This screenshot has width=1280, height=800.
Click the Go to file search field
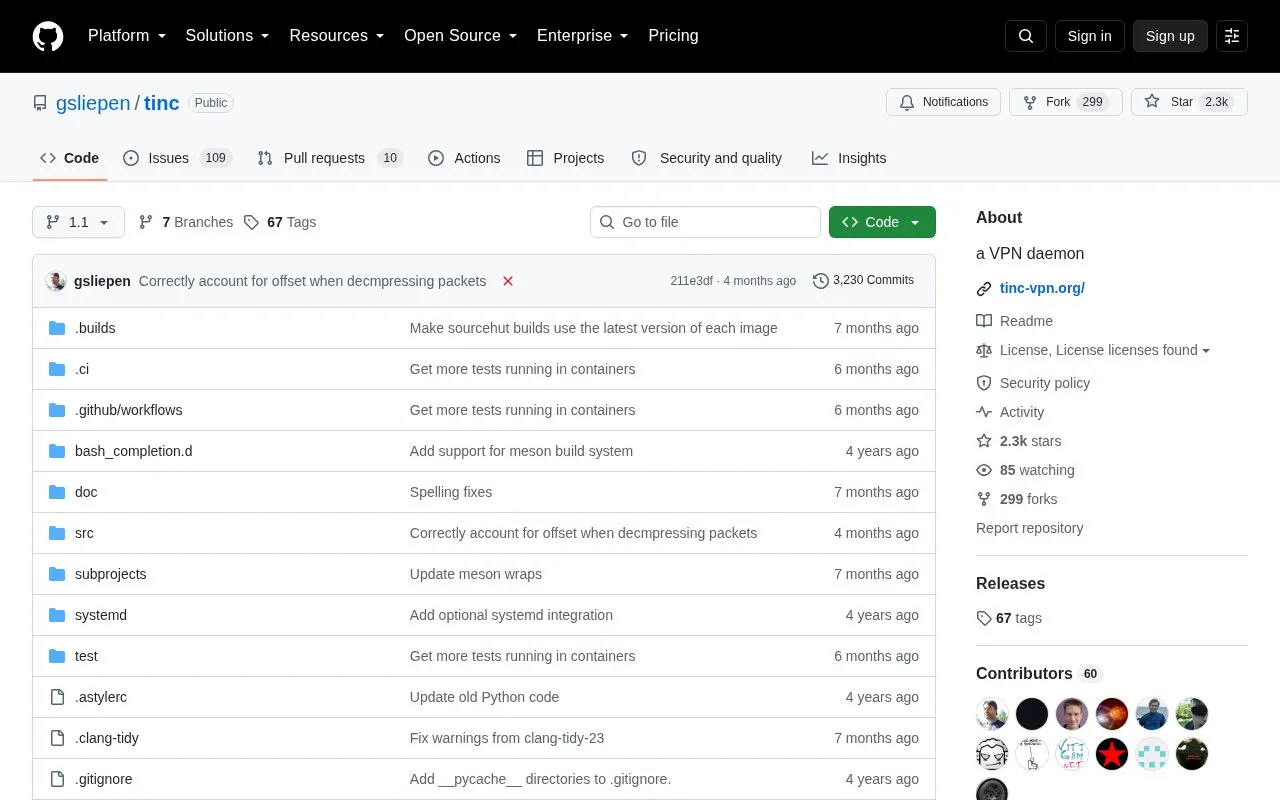click(705, 222)
